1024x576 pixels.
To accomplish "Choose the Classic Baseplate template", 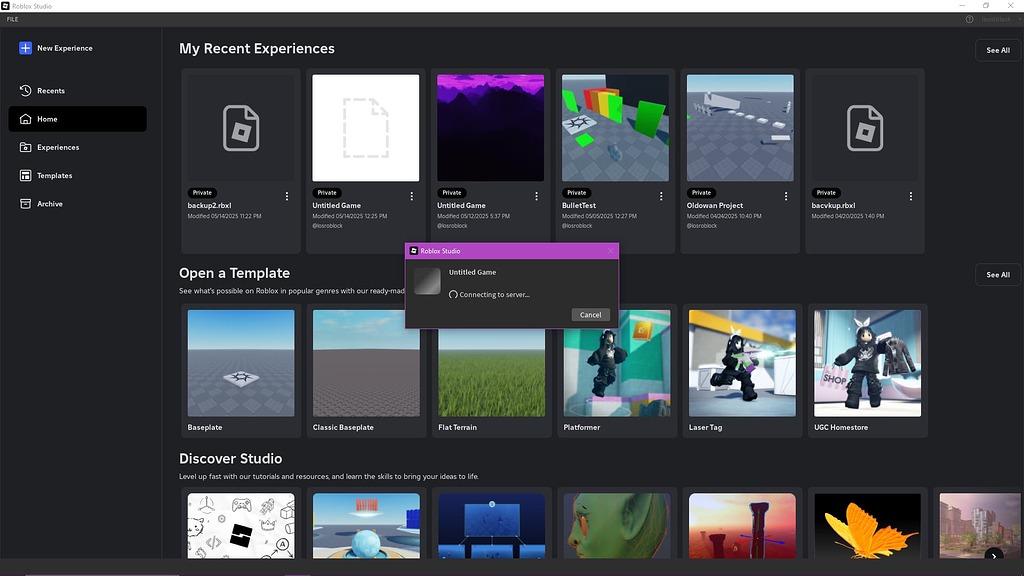I will pyautogui.click(x=366, y=370).
